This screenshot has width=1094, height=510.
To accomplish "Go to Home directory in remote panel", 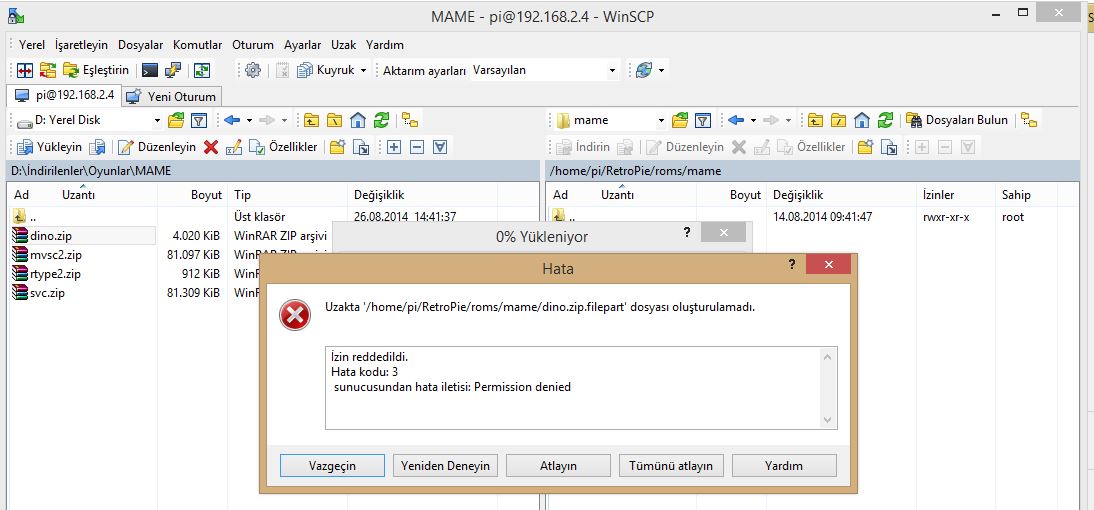I will click(x=862, y=121).
